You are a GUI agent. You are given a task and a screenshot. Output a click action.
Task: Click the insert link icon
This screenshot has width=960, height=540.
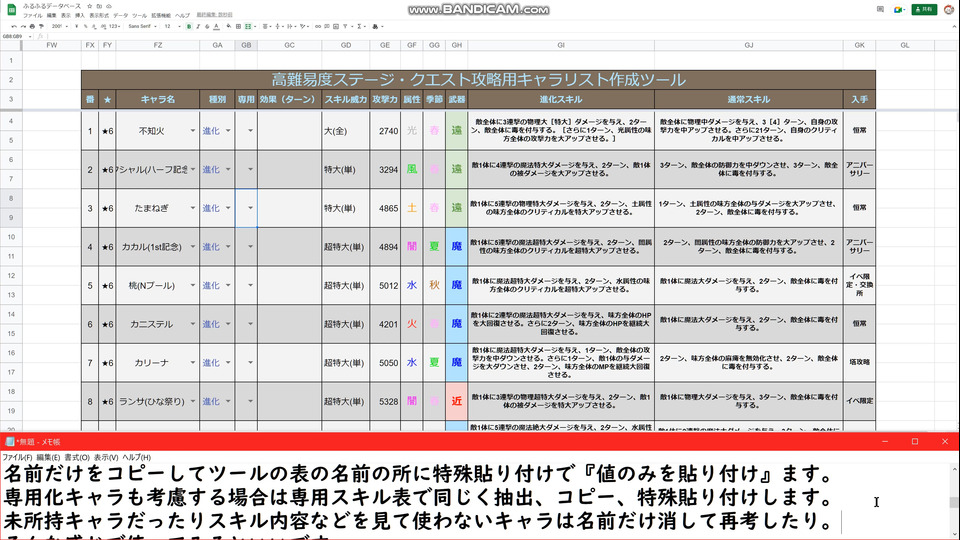click(318, 26)
